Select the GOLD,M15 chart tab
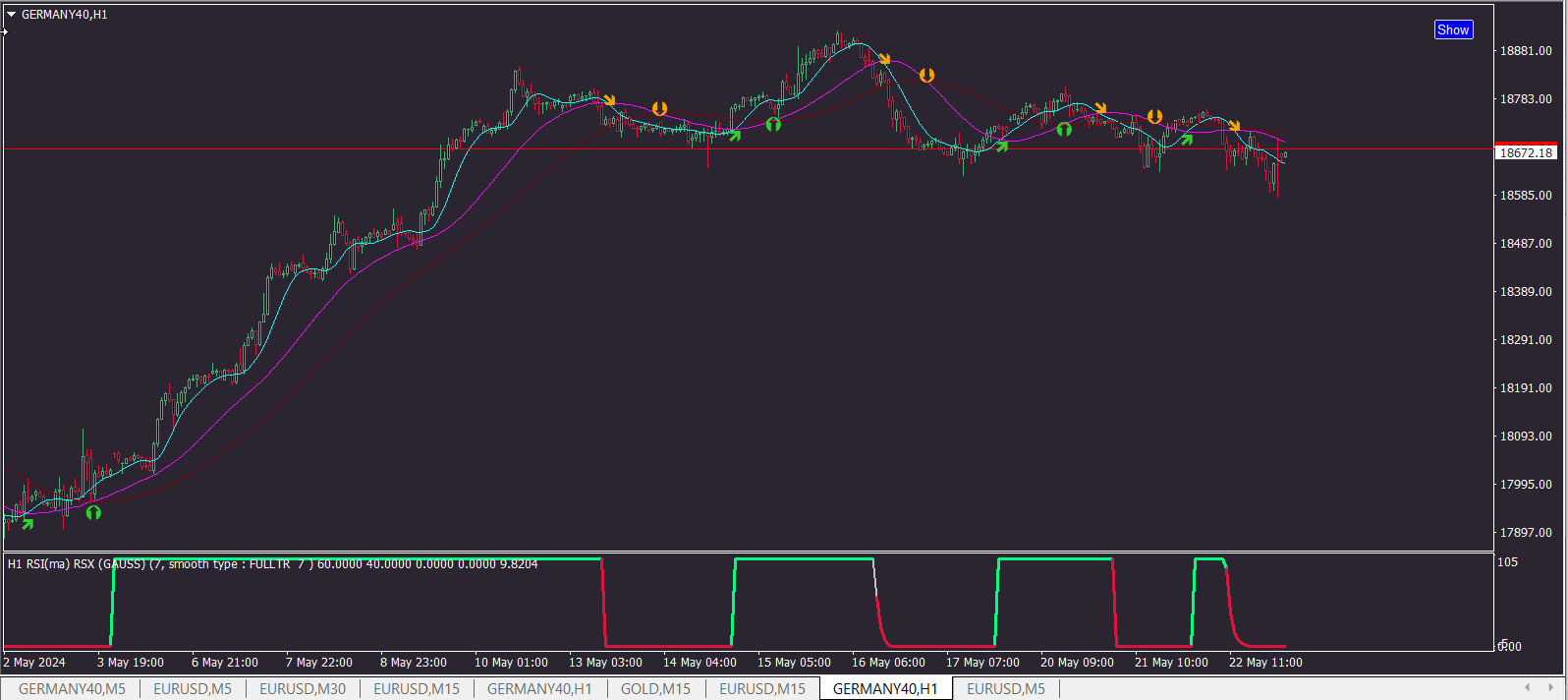Viewport: 1568px width, 700px height. (x=655, y=689)
